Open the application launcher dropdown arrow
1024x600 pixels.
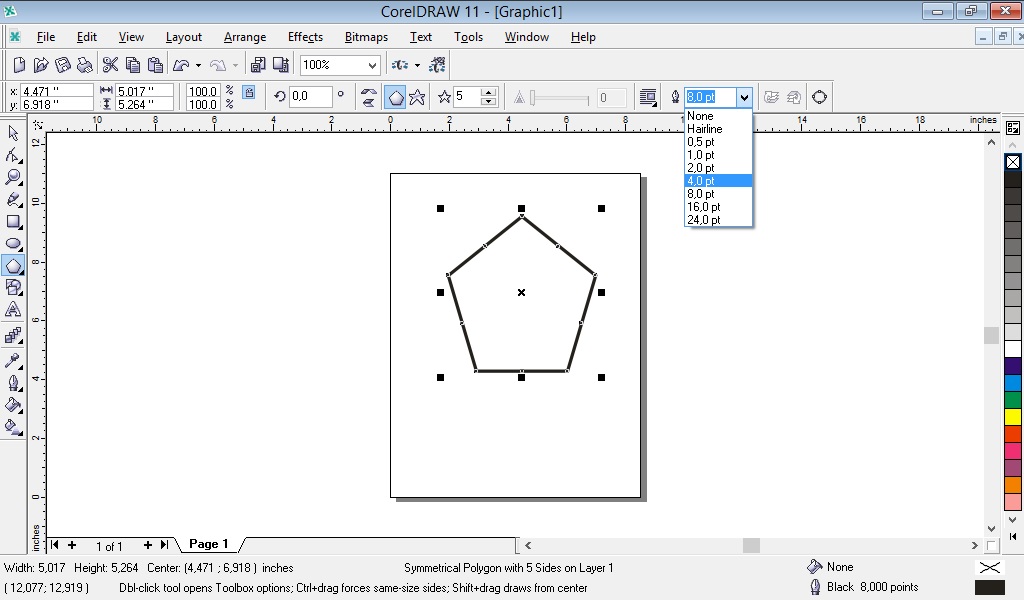click(417, 65)
